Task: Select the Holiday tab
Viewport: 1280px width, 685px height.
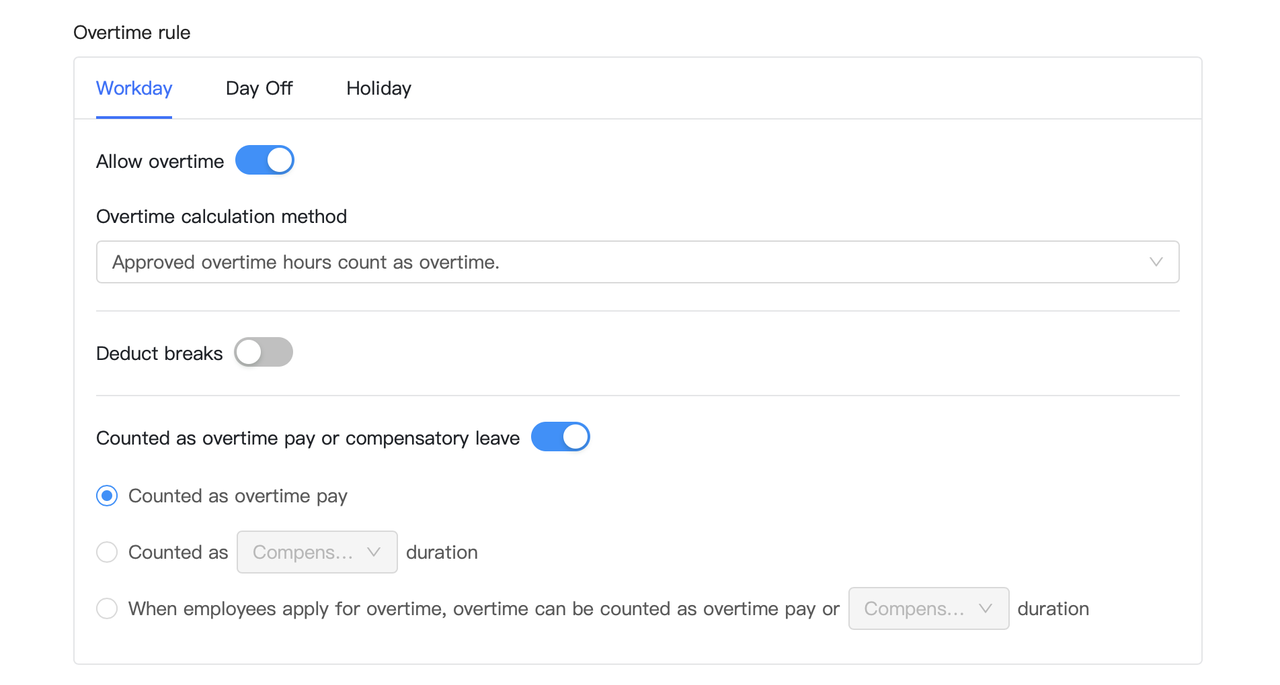Action: pos(378,88)
